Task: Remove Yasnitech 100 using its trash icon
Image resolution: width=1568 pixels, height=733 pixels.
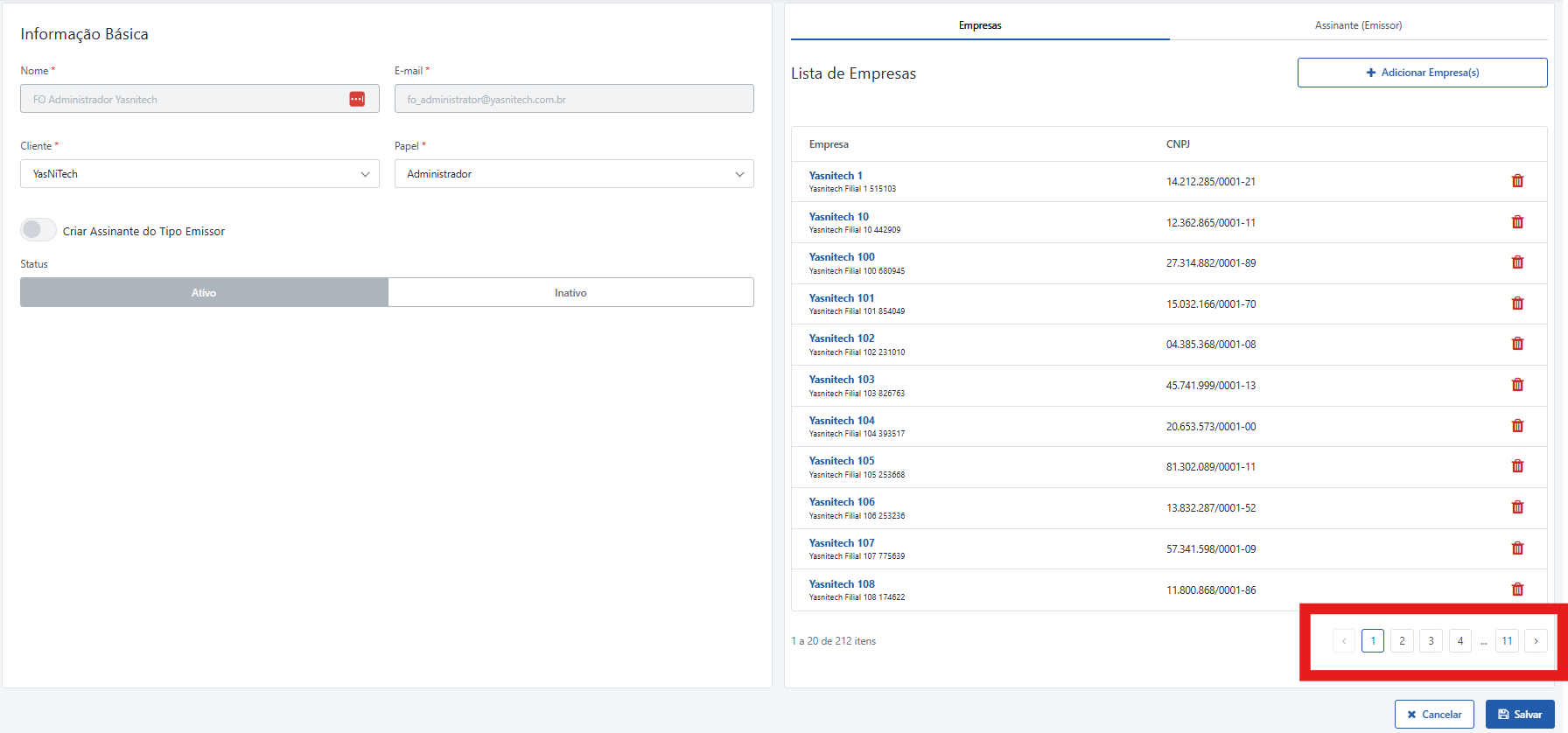Action: click(x=1517, y=262)
